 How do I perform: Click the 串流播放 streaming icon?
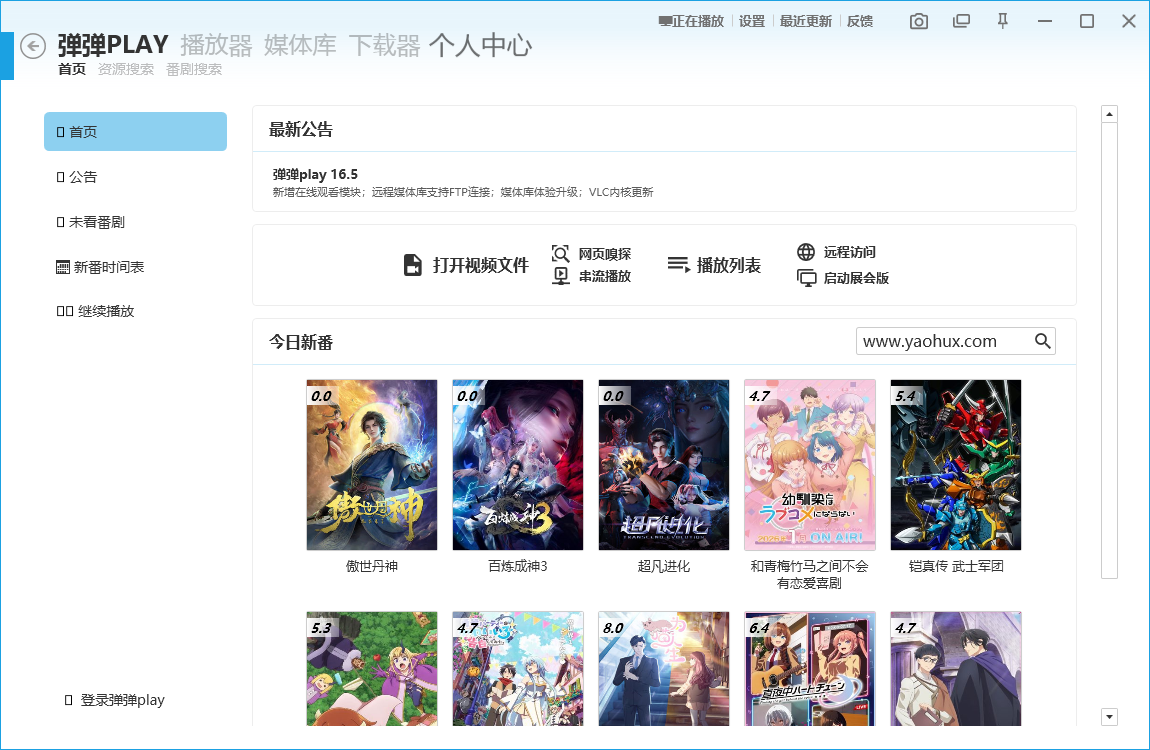[x=561, y=276]
